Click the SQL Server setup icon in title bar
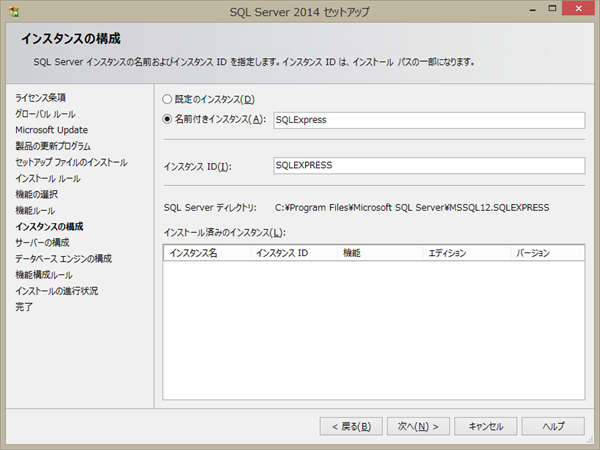The width and height of the screenshot is (600, 450). [14, 12]
